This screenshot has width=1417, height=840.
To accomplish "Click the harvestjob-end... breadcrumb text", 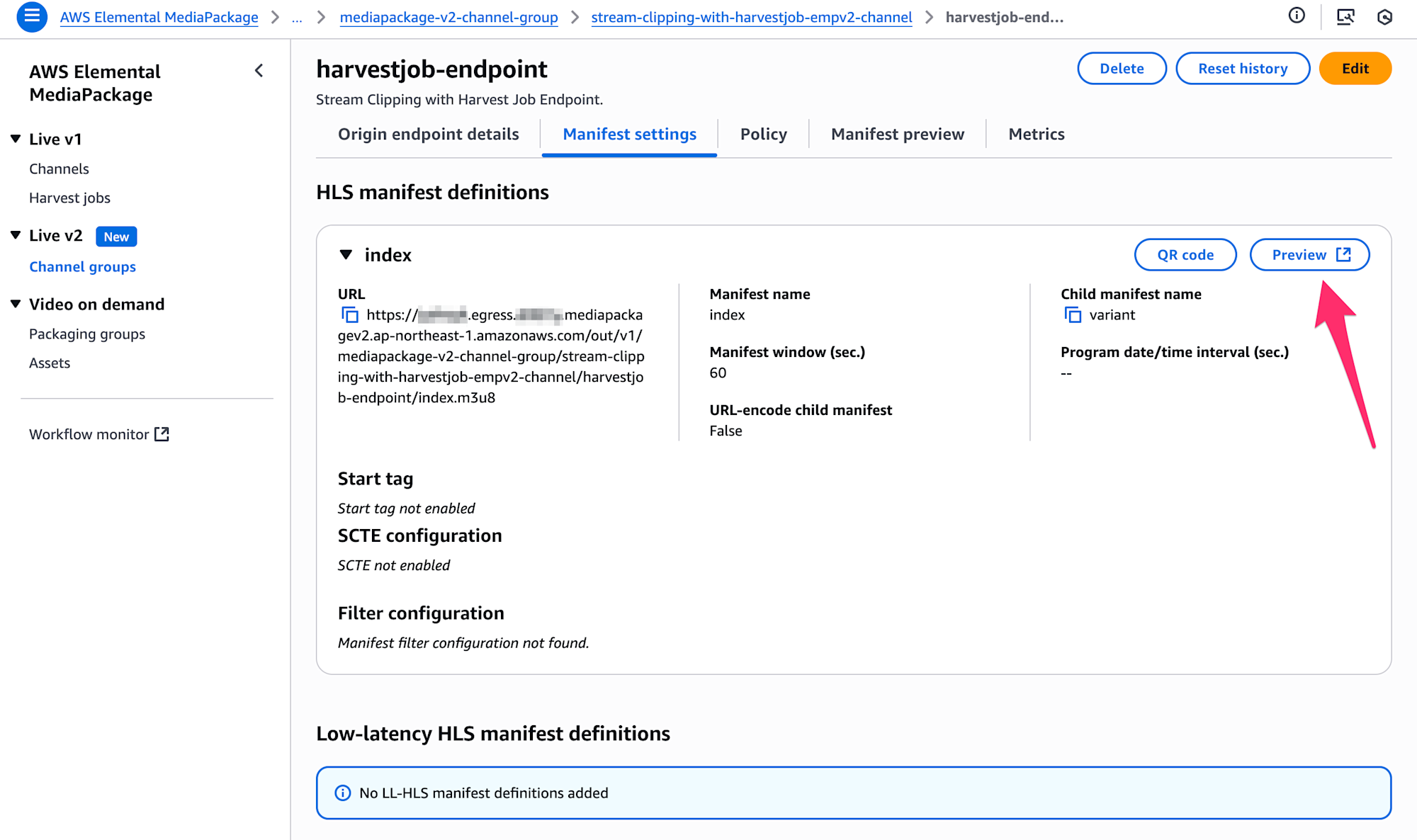I will coord(1005,17).
